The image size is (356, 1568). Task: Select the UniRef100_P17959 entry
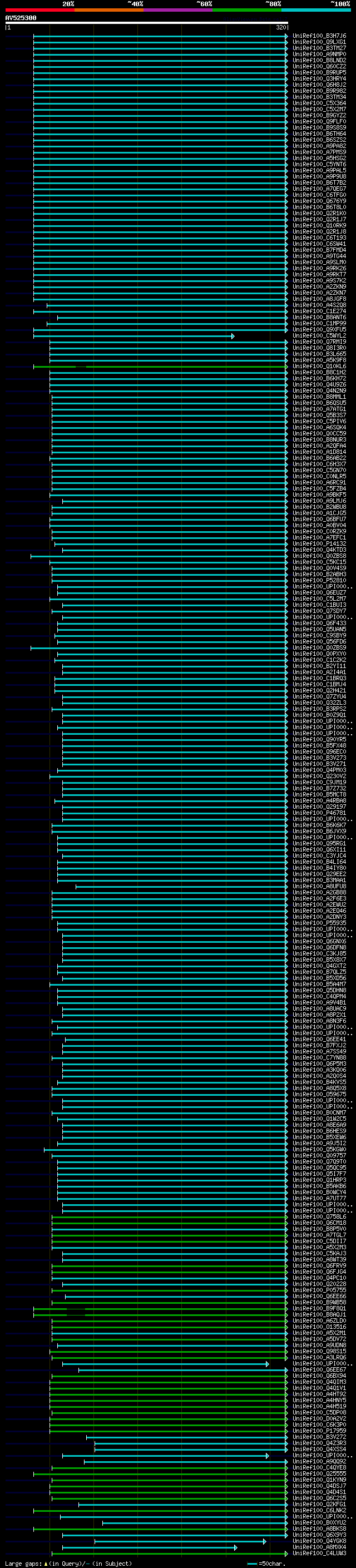[x=319, y=1431]
